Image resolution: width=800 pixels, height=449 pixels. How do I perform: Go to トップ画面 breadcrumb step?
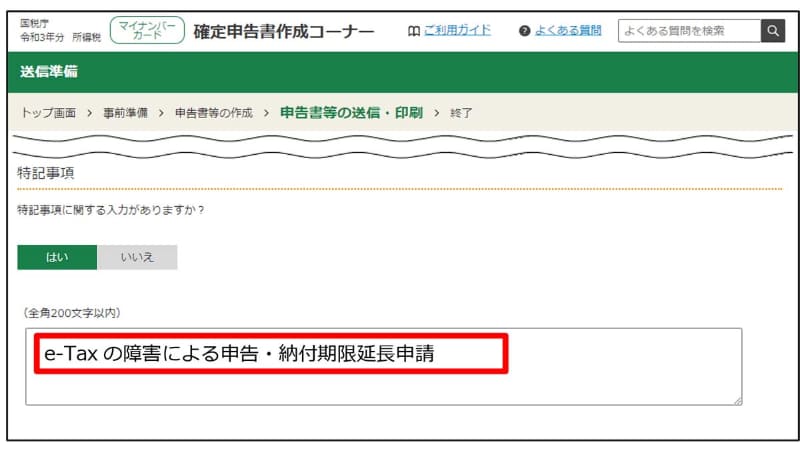[48, 113]
